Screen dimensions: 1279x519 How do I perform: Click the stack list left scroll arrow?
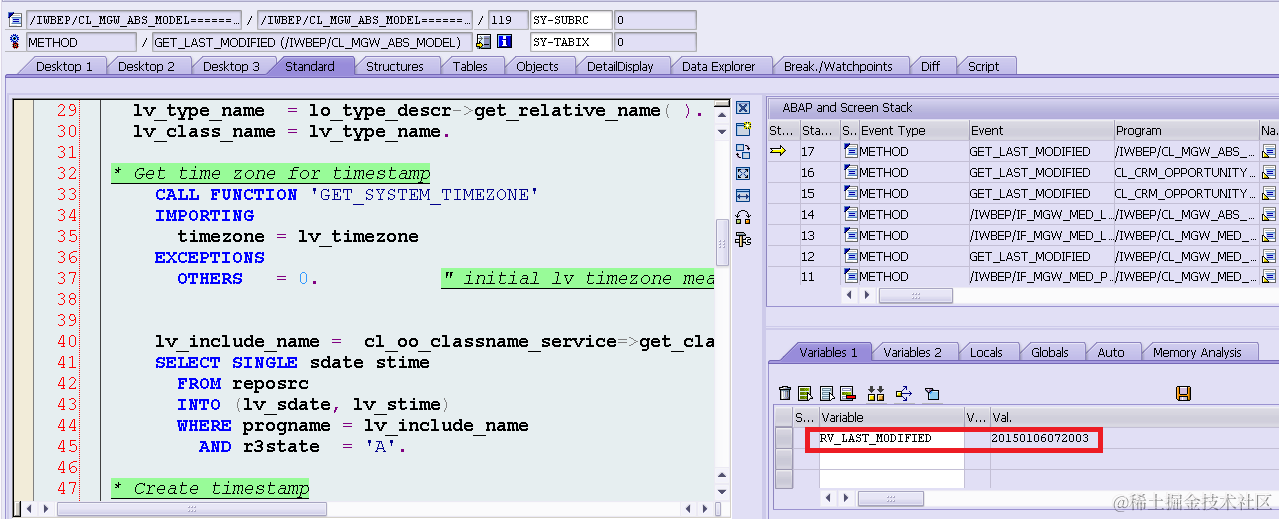point(851,296)
